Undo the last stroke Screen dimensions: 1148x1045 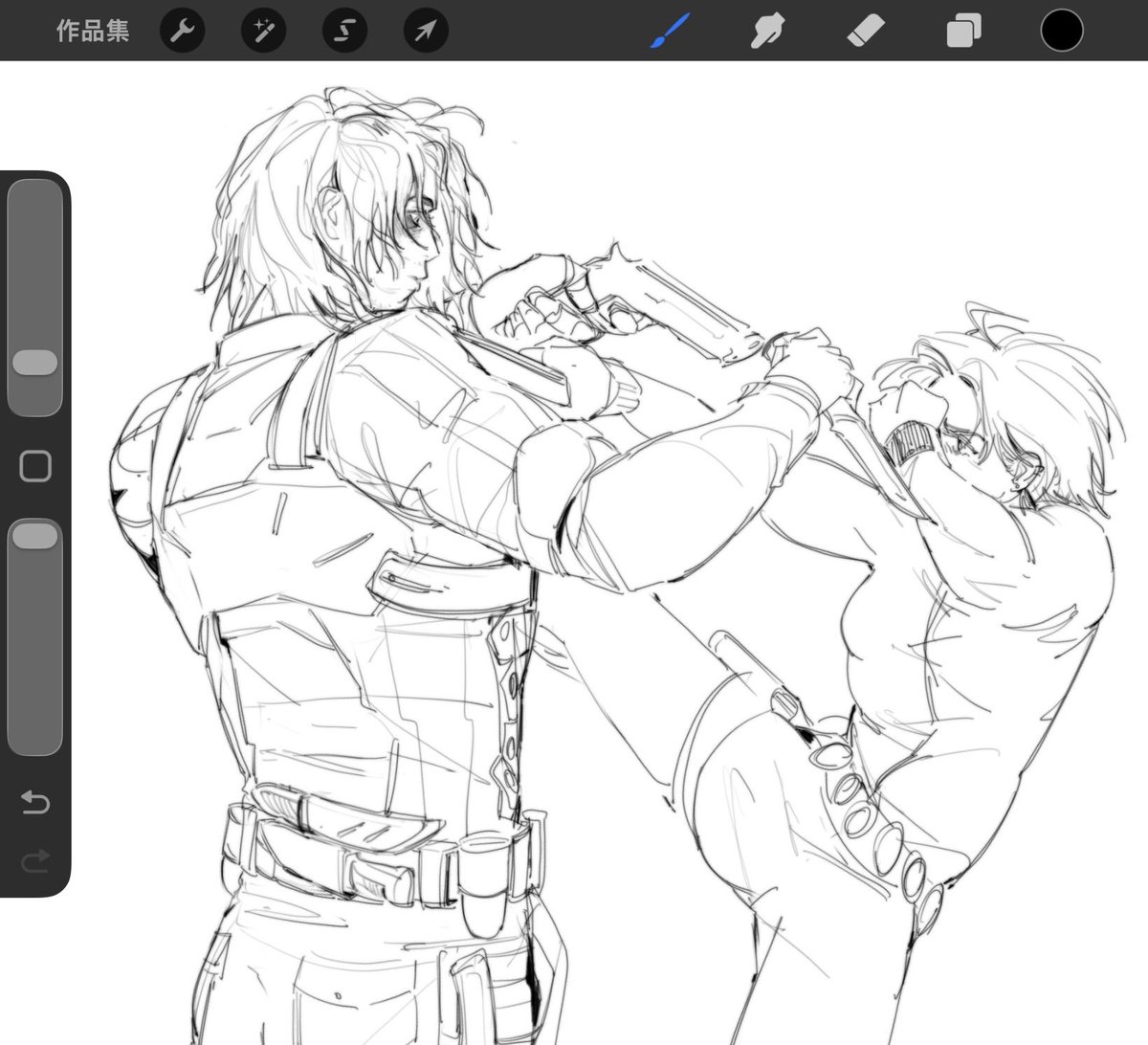tap(35, 802)
